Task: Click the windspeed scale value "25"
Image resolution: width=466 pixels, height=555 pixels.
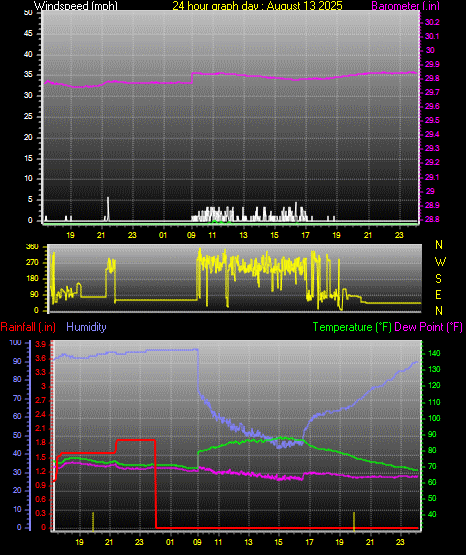Action: pos(28,116)
